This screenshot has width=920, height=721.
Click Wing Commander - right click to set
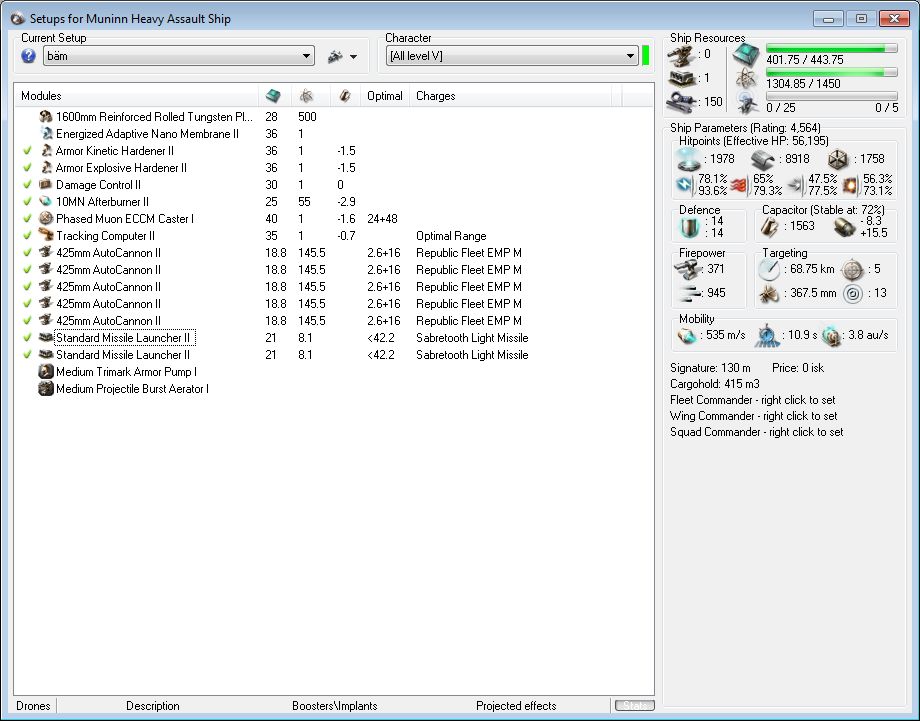[x=753, y=416]
